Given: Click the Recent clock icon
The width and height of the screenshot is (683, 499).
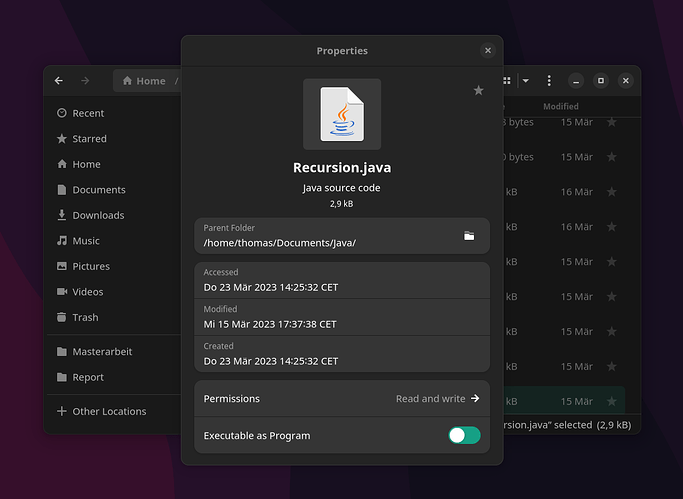Looking at the screenshot, I should click(x=62, y=113).
